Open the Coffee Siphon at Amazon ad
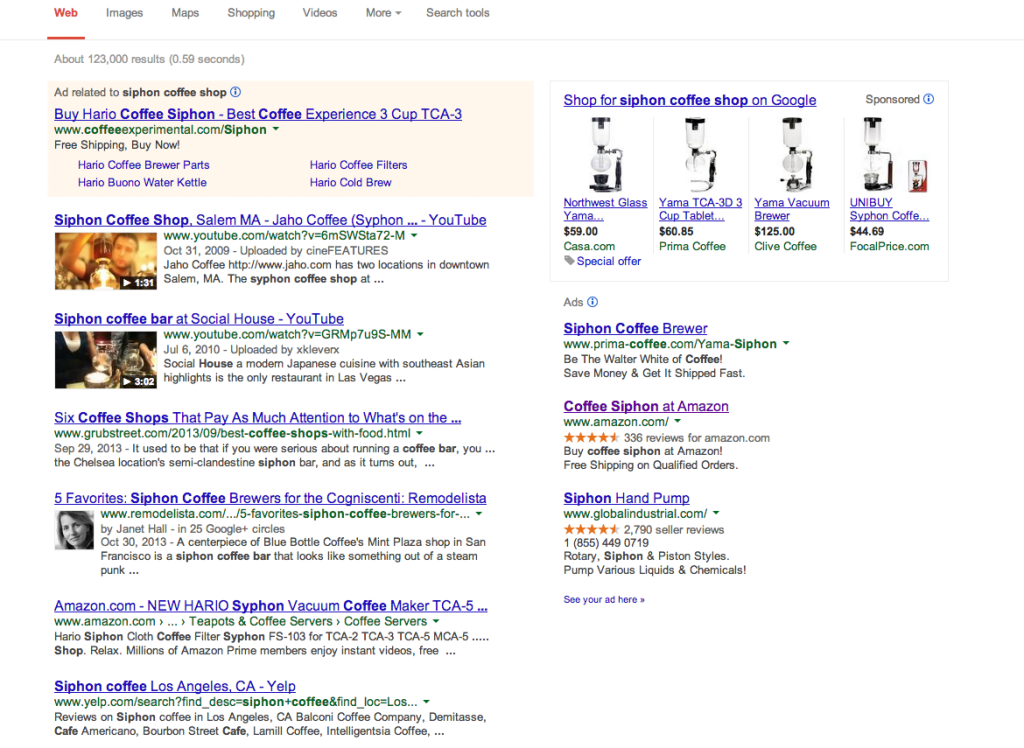 tap(646, 406)
